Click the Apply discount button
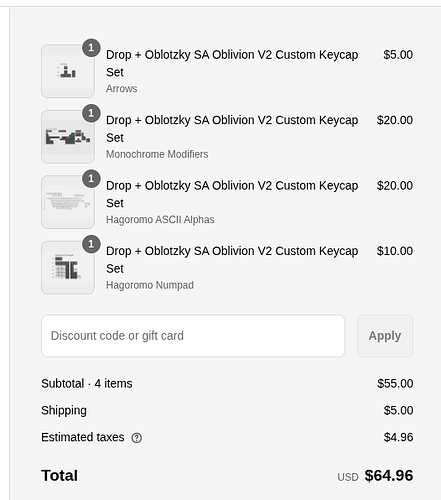The width and height of the screenshot is (441, 500). [x=385, y=336]
